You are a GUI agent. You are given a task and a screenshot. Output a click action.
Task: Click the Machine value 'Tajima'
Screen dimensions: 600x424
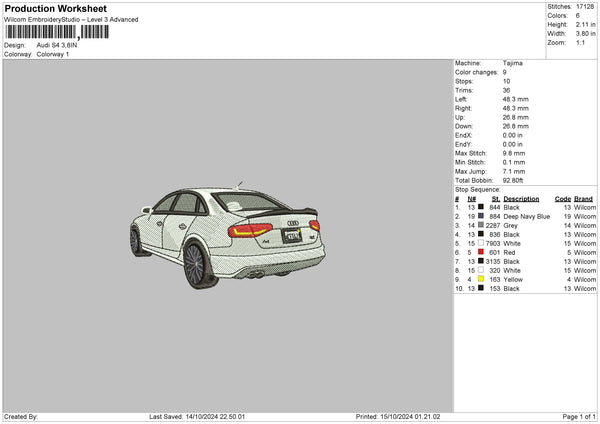click(x=512, y=63)
